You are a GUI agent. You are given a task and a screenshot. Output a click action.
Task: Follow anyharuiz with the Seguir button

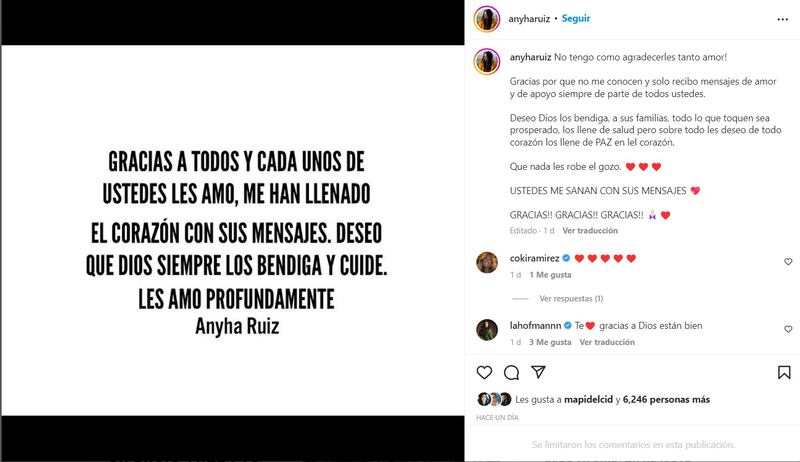[576, 18]
